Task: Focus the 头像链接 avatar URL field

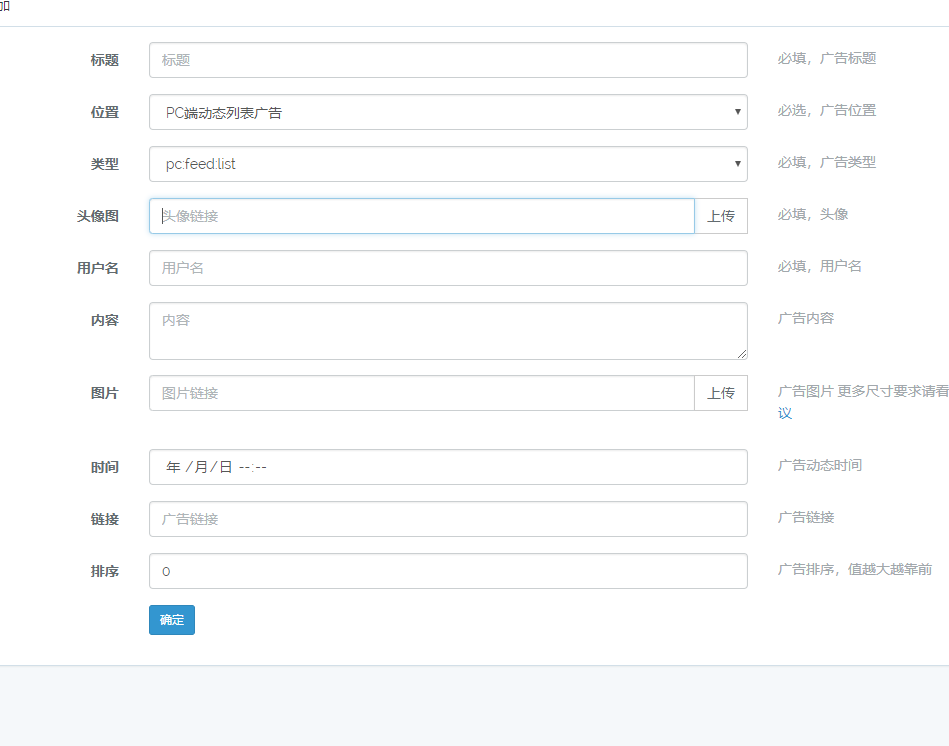Action: [x=420, y=215]
